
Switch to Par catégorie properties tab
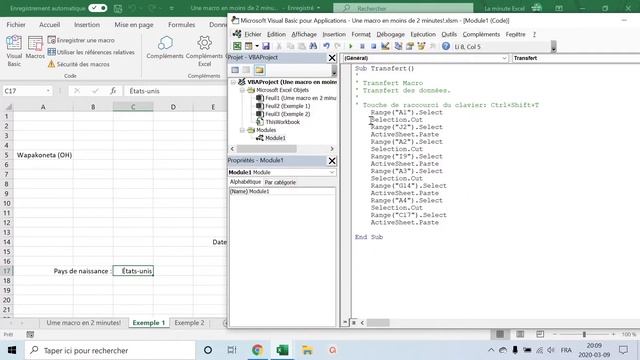pyautogui.click(x=280, y=182)
